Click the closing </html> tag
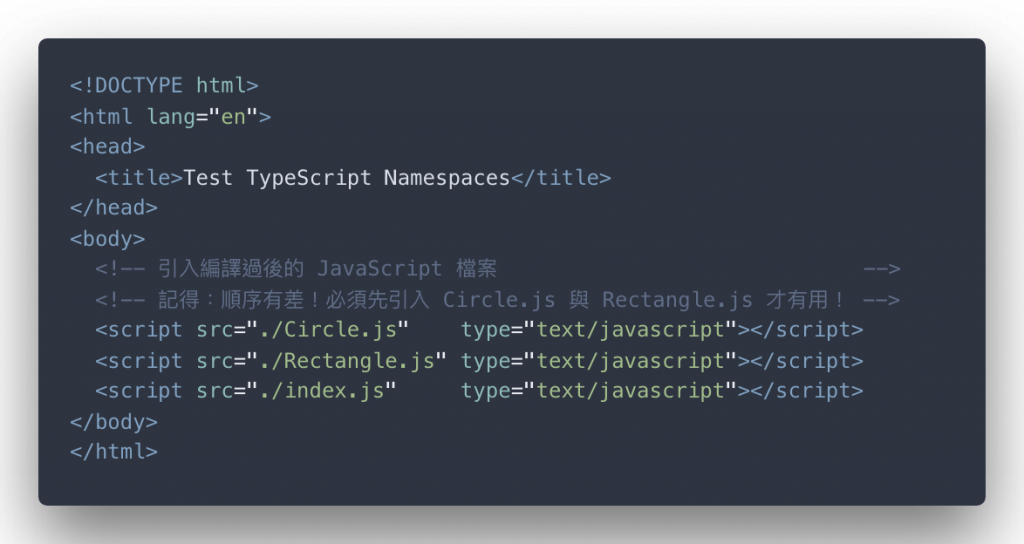 (x=114, y=452)
